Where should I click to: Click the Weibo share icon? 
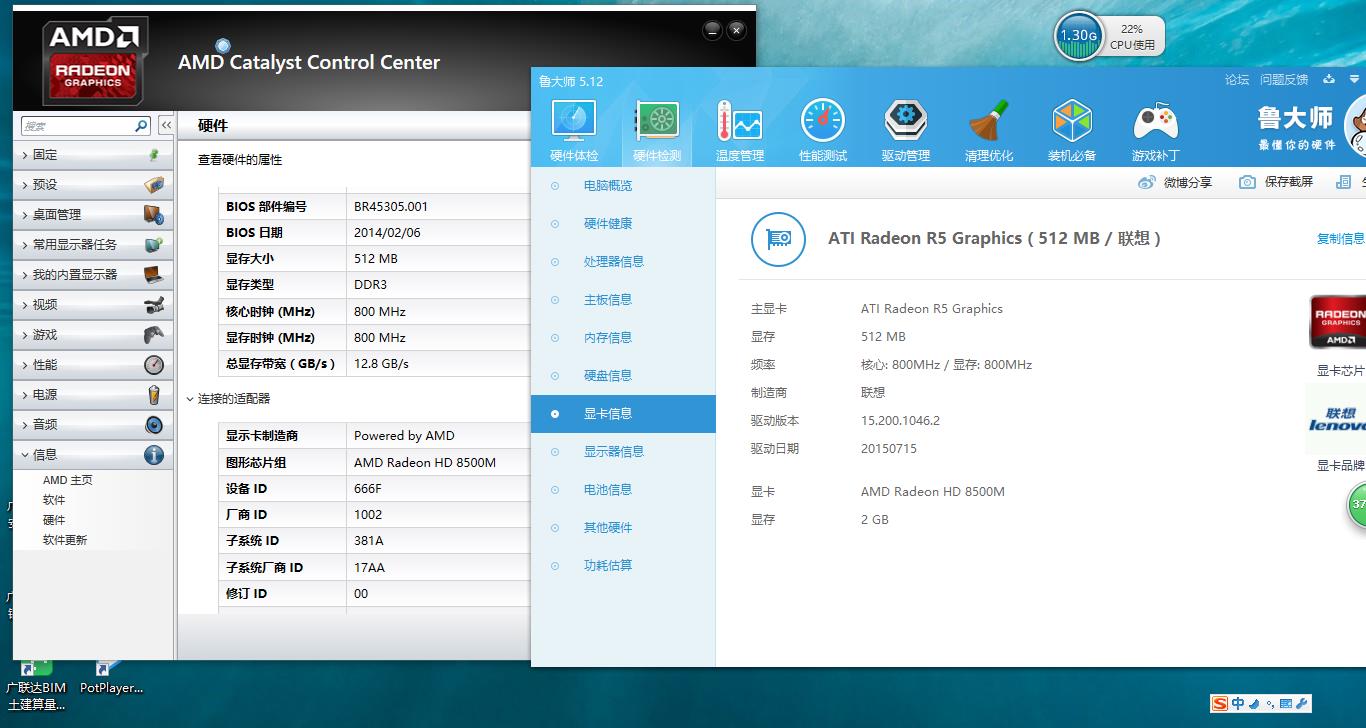[1147, 182]
